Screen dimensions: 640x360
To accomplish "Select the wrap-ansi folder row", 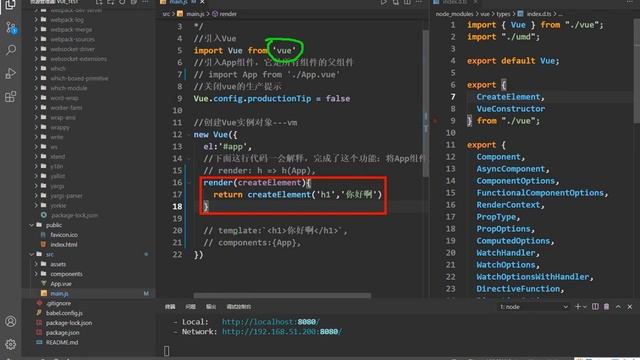I will coord(89,118).
